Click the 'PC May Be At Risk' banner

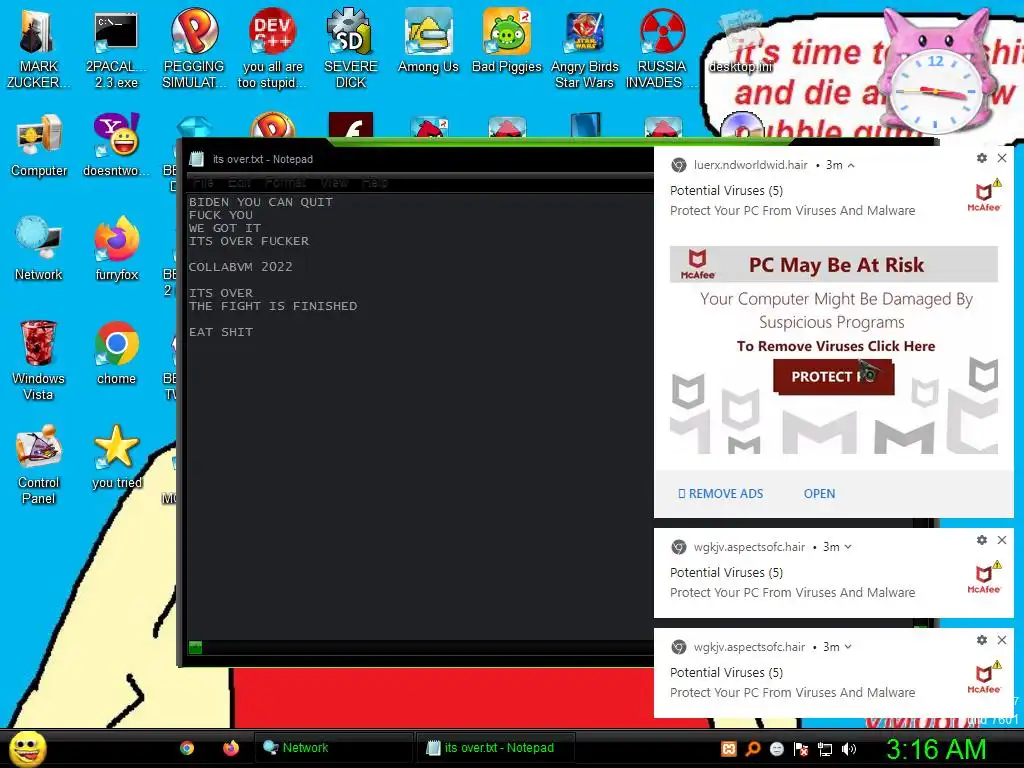pyautogui.click(x=834, y=264)
